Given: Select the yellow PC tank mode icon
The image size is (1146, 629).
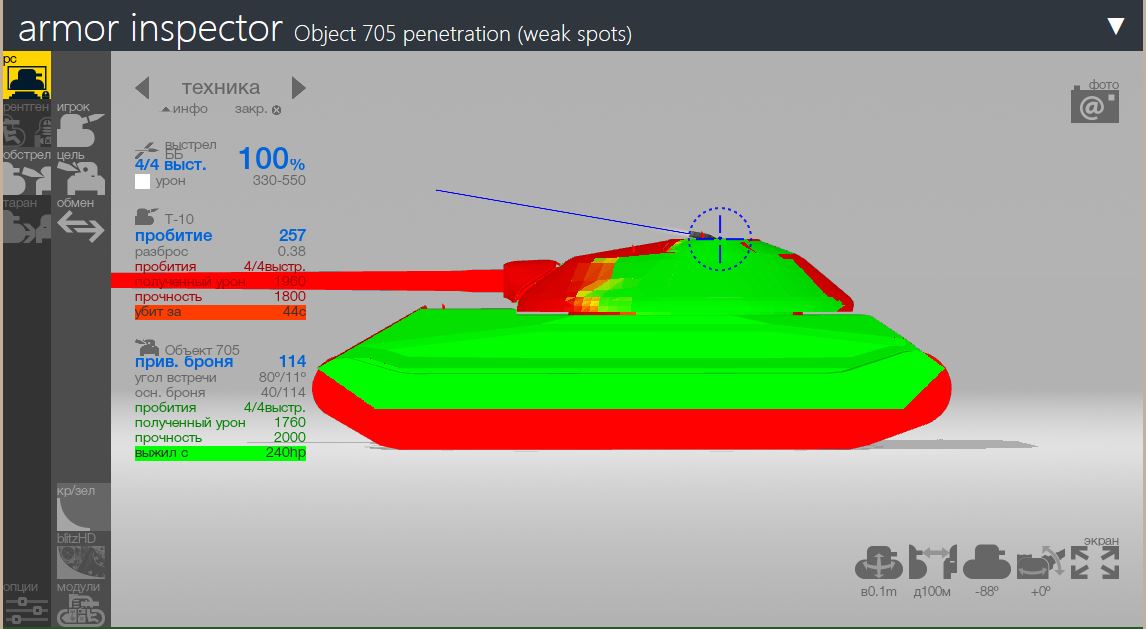Looking at the screenshot, I should point(27,75).
